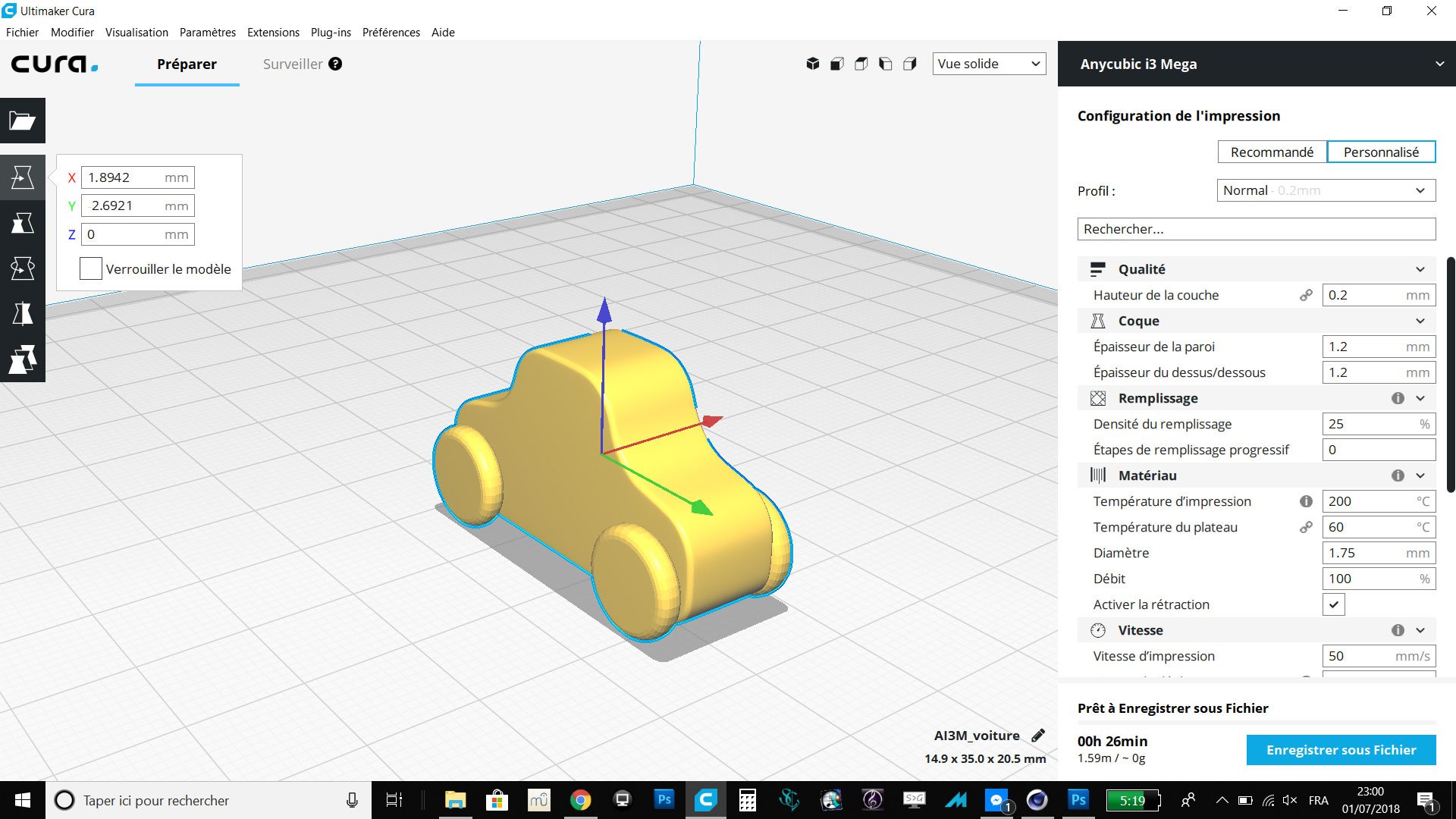The width and height of the screenshot is (1456, 819).
Task: Open Cinema 4D sphere icon in taskbar
Action: tap(1037, 800)
